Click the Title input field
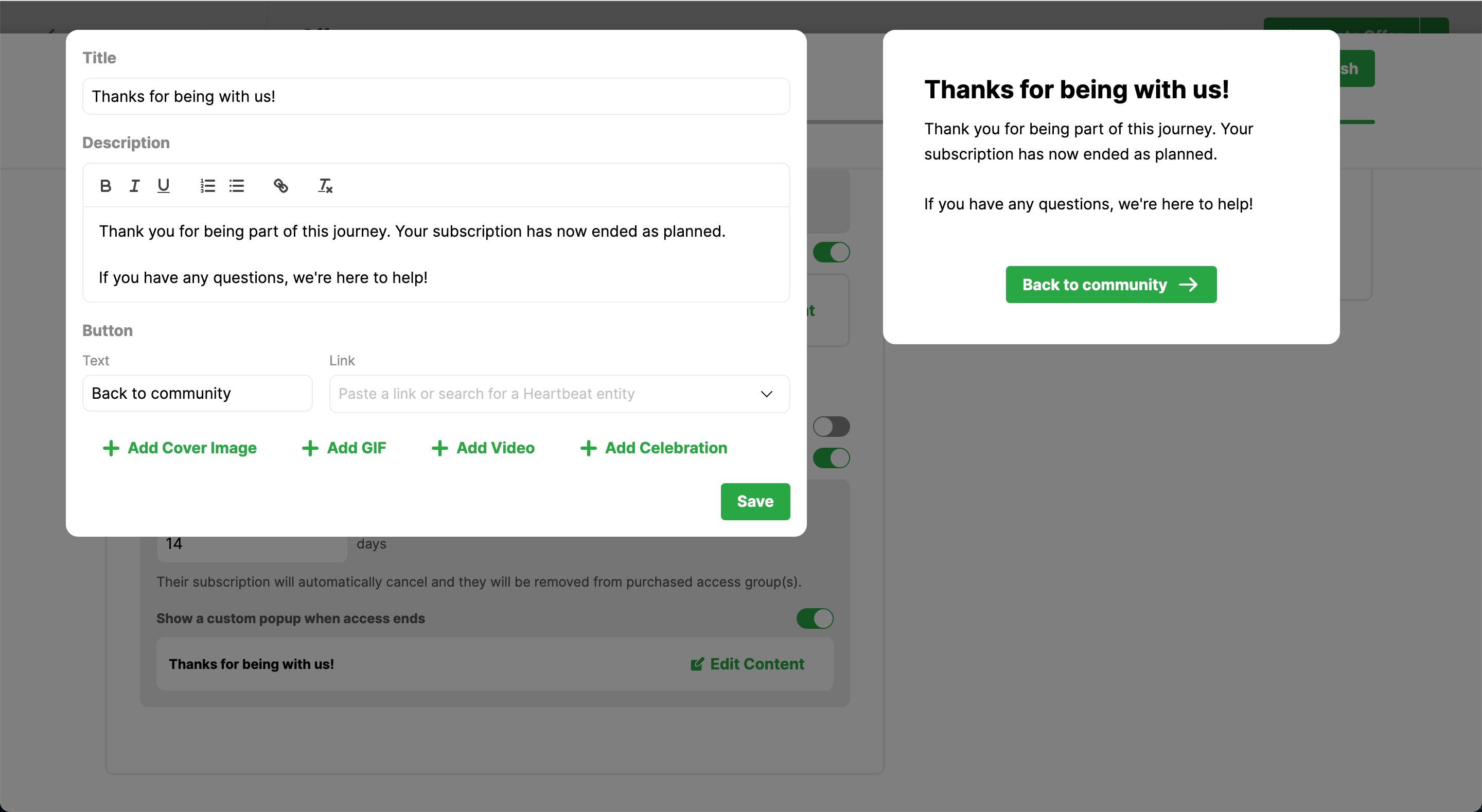The height and width of the screenshot is (812, 1482). (435, 96)
